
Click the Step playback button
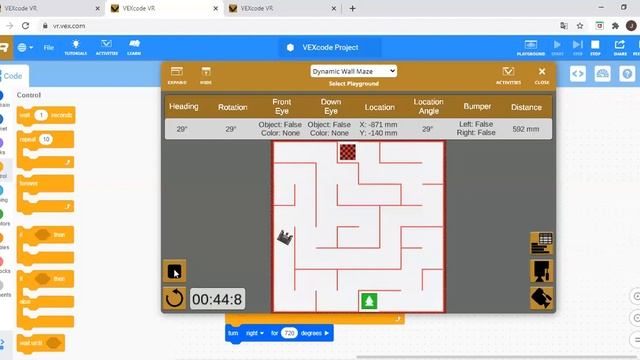pos(577,47)
